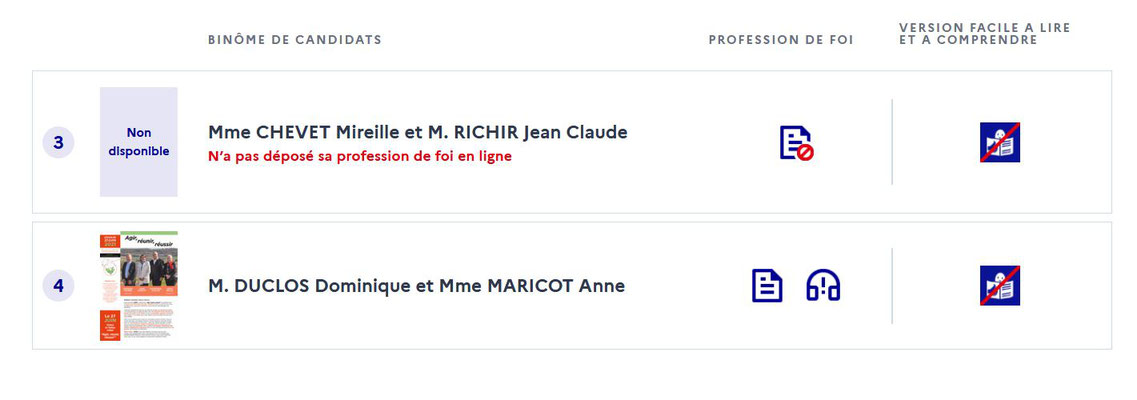Viewport: 1137px width, 400px height.
Task: Open the DUCLOS profession de foi document icon
Action: click(x=766, y=286)
